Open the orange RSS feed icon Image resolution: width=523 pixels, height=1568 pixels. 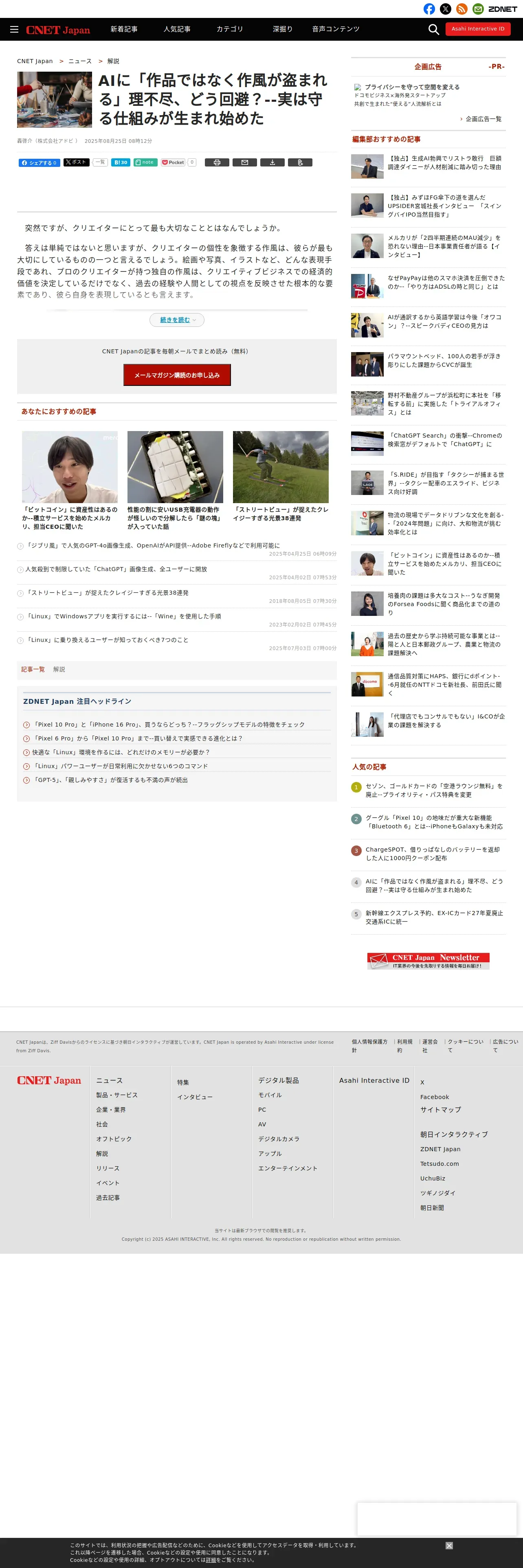click(462, 9)
